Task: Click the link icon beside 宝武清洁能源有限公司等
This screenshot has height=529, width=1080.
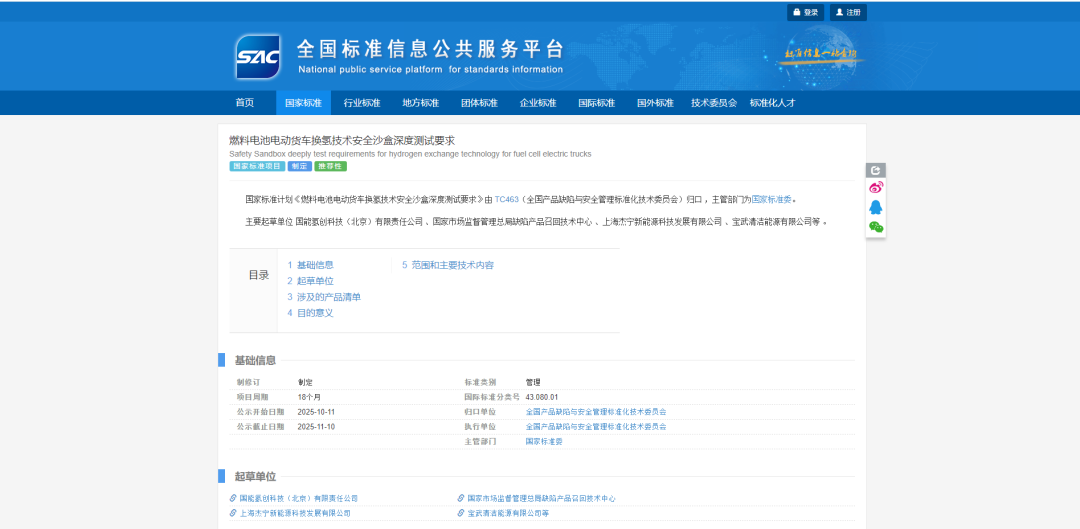Action: pyautogui.click(x=461, y=513)
